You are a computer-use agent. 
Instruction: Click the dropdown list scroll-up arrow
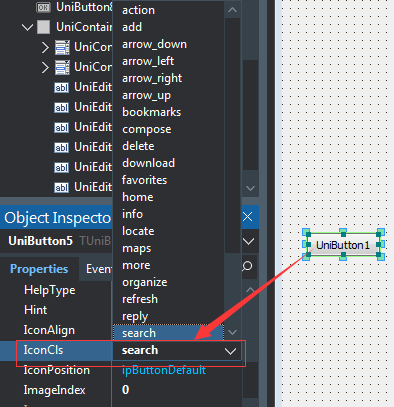coord(232,10)
